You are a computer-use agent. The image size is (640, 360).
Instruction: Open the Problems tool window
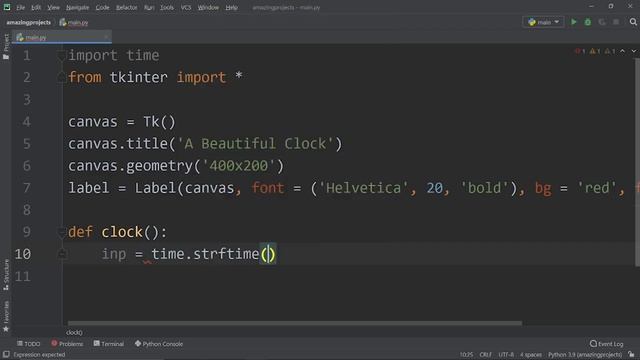(x=67, y=344)
